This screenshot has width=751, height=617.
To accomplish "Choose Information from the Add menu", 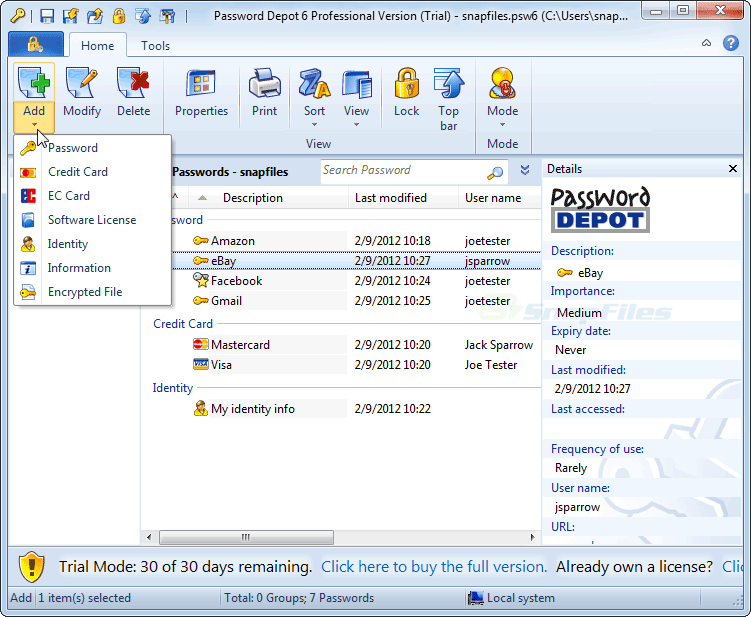I will (92, 268).
